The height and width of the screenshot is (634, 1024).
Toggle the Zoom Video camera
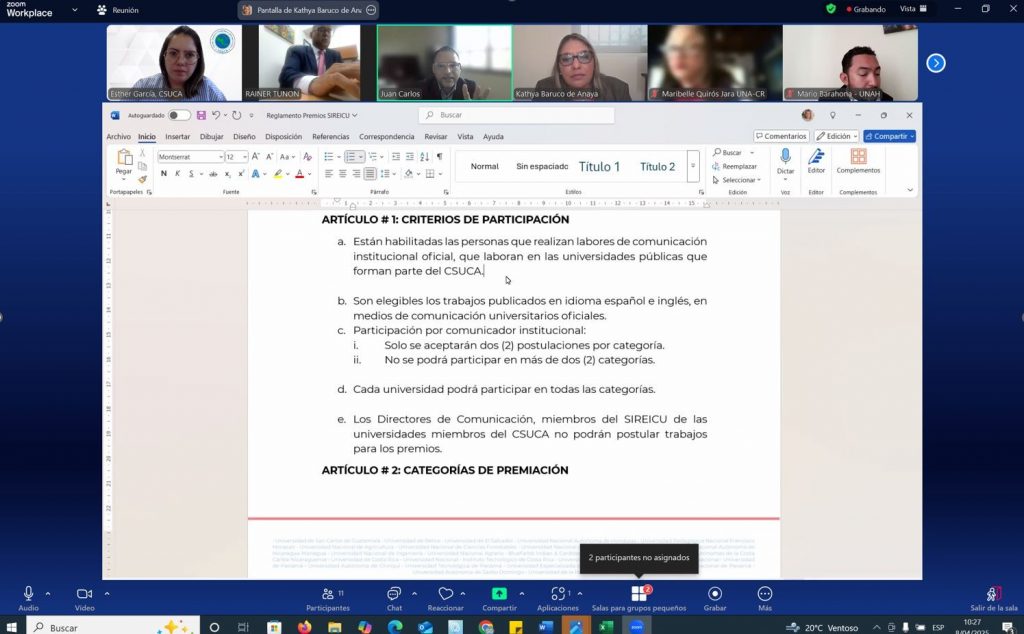(84, 594)
